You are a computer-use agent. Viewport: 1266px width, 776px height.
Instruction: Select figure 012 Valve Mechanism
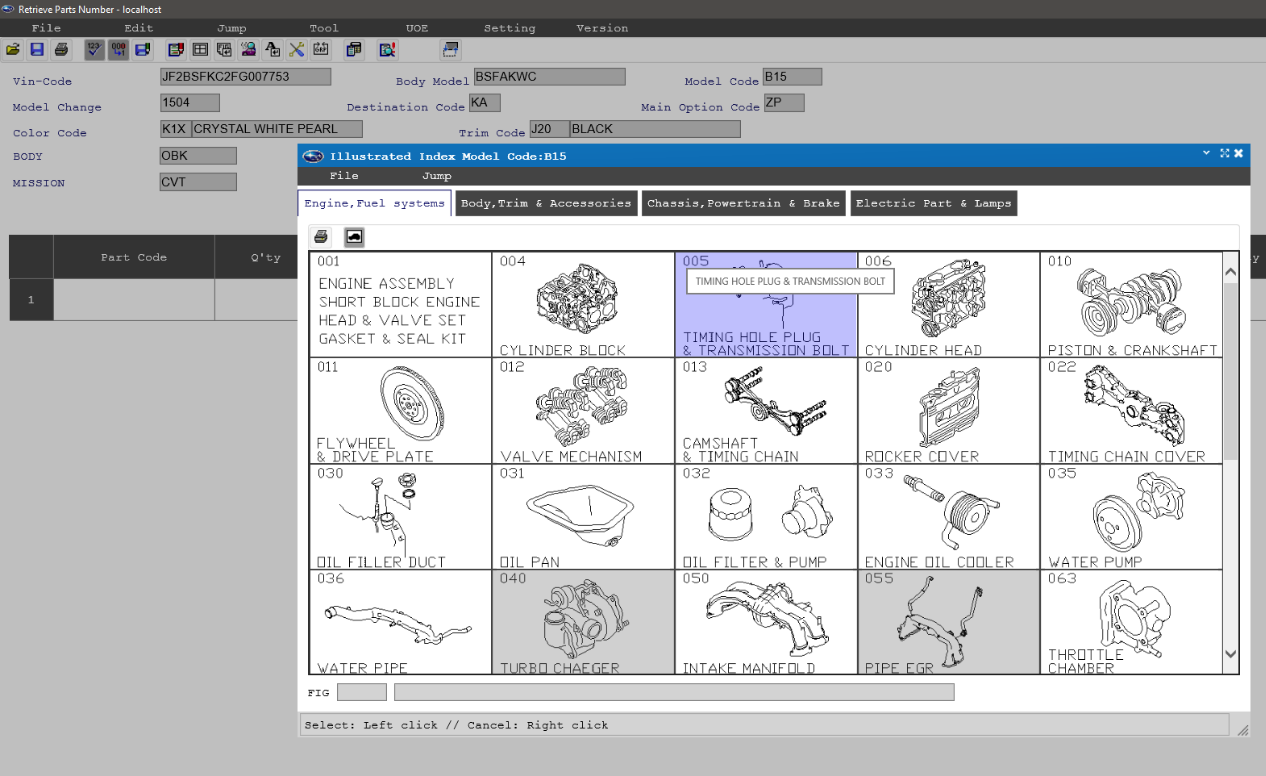point(584,410)
